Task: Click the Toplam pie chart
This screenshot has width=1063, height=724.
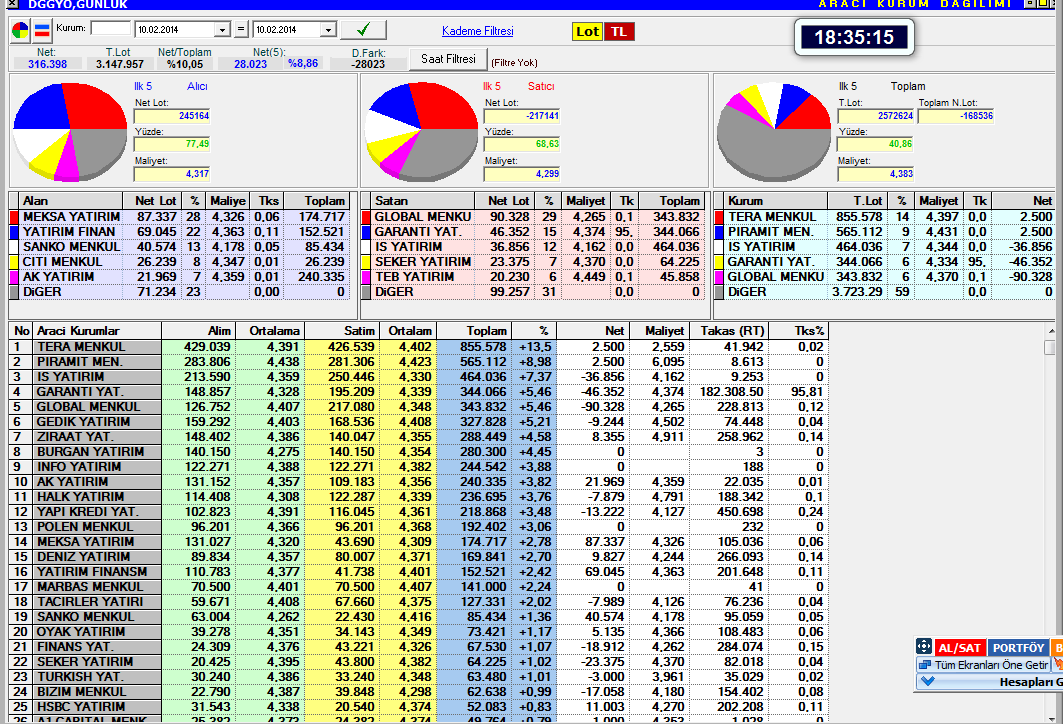Action: 774,132
